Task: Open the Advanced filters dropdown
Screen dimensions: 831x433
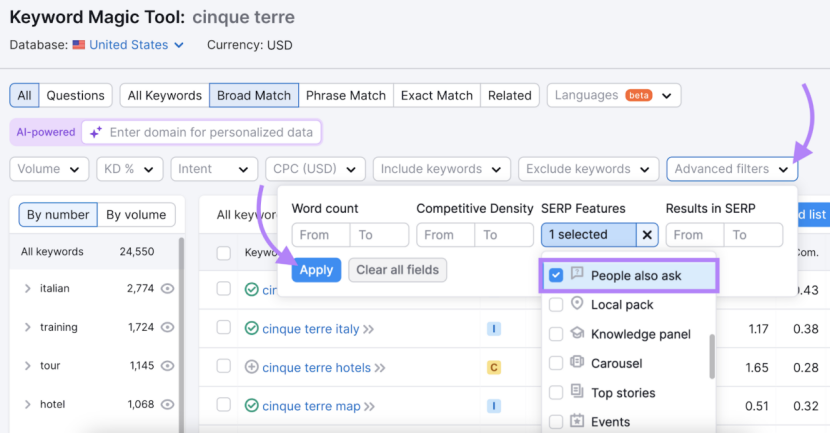Action: [732, 169]
